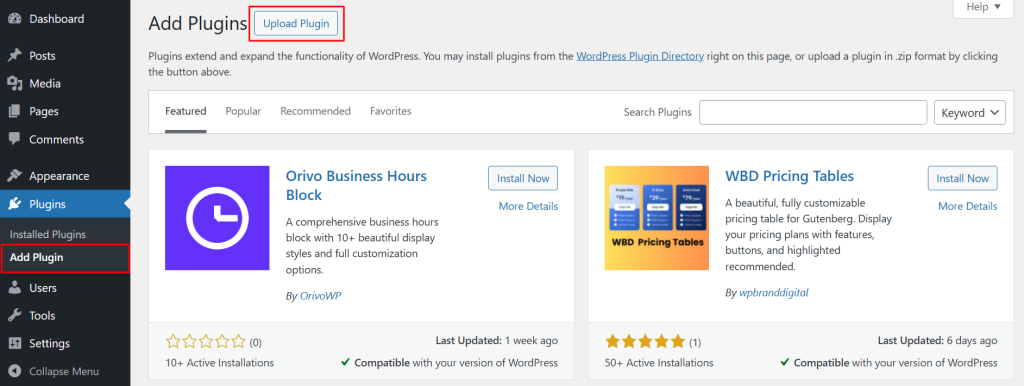Click '50+ Active Installations' text
The height and width of the screenshot is (386, 1024).
pyautogui.click(x=660, y=362)
